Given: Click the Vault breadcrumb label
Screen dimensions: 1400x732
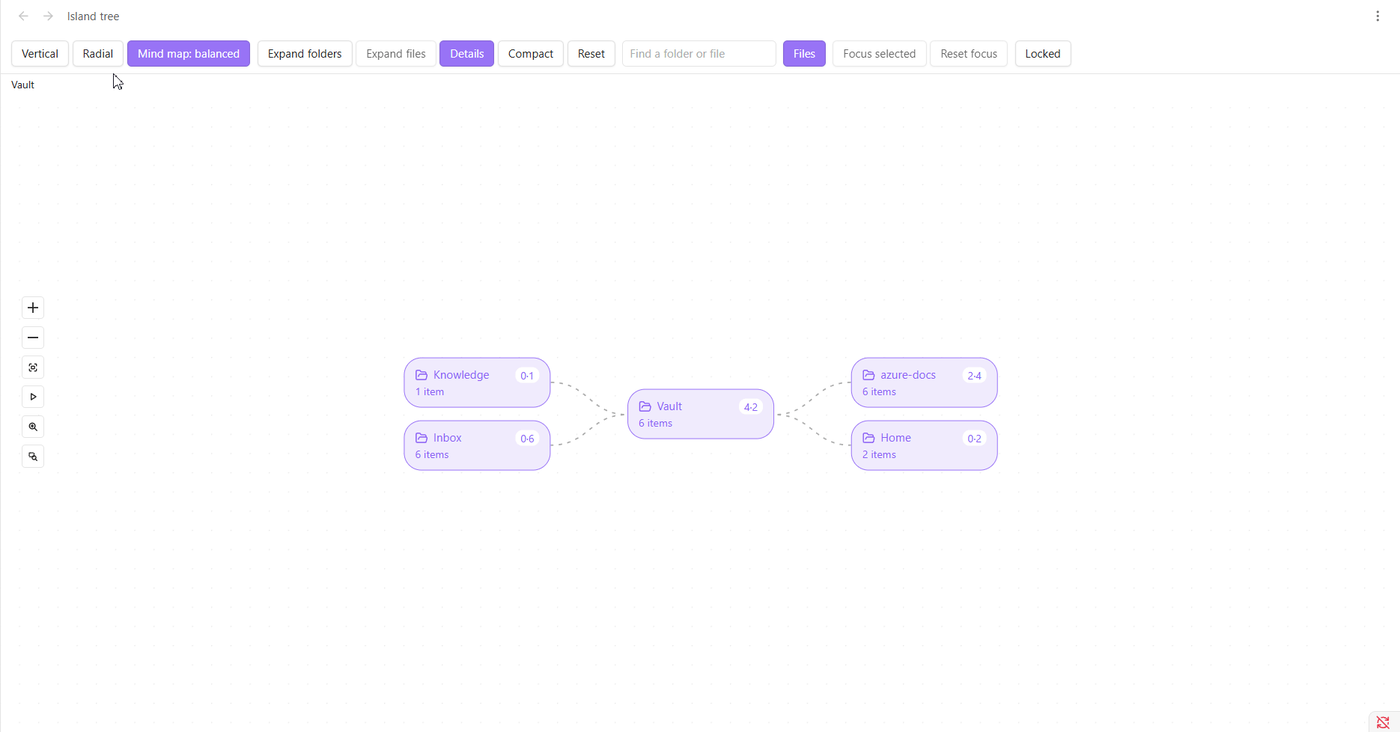Looking at the screenshot, I should (x=23, y=85).
